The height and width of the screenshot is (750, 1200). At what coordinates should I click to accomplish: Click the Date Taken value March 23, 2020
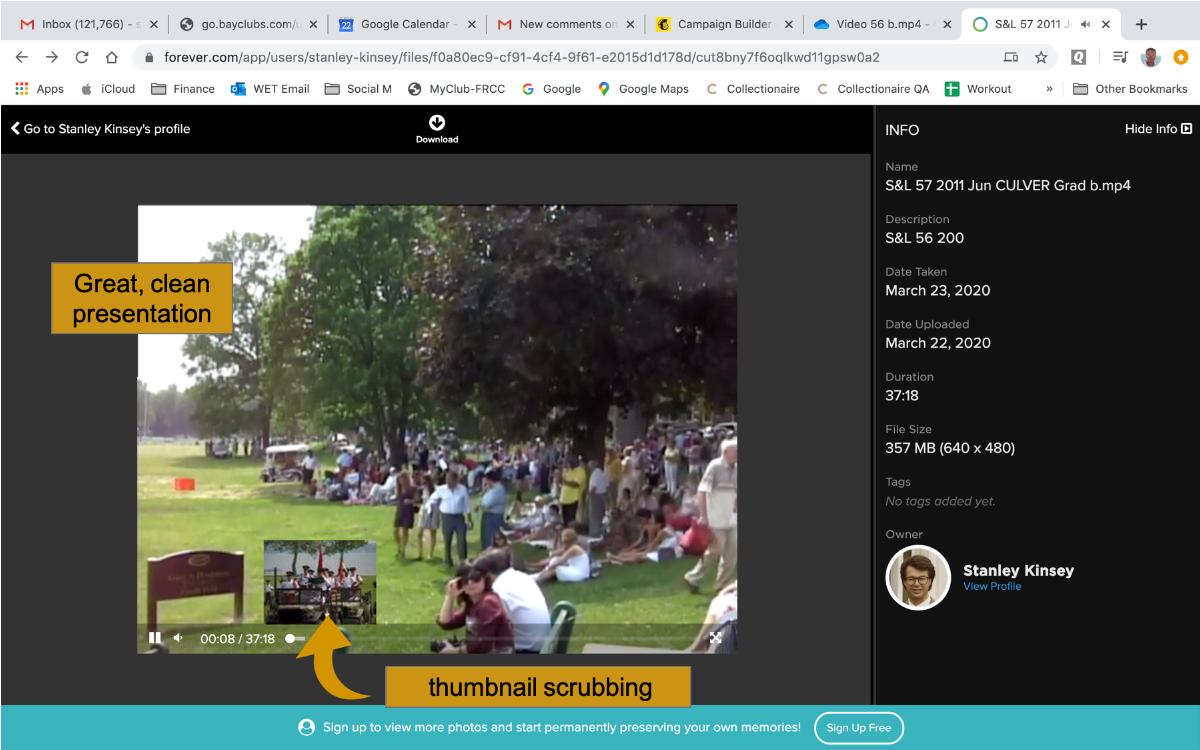938,291
